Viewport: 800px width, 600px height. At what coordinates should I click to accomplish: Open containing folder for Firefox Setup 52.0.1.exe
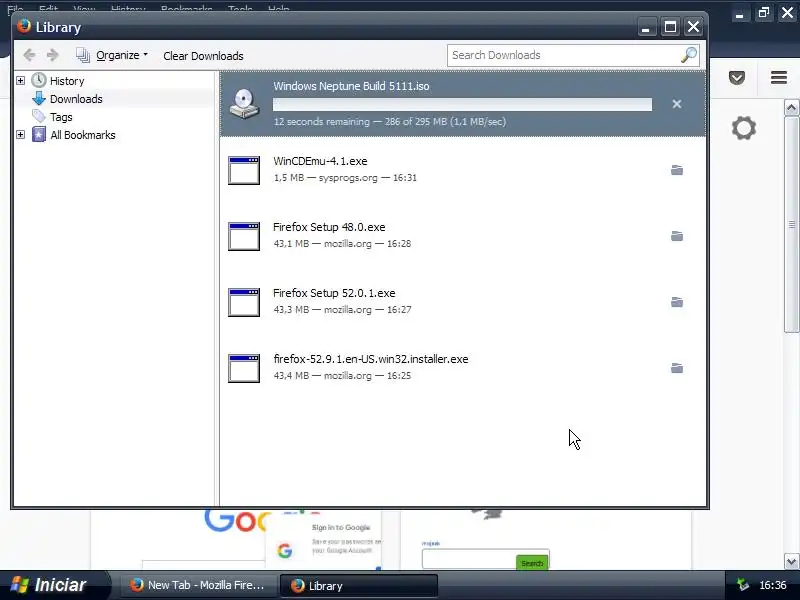[677, 302]
